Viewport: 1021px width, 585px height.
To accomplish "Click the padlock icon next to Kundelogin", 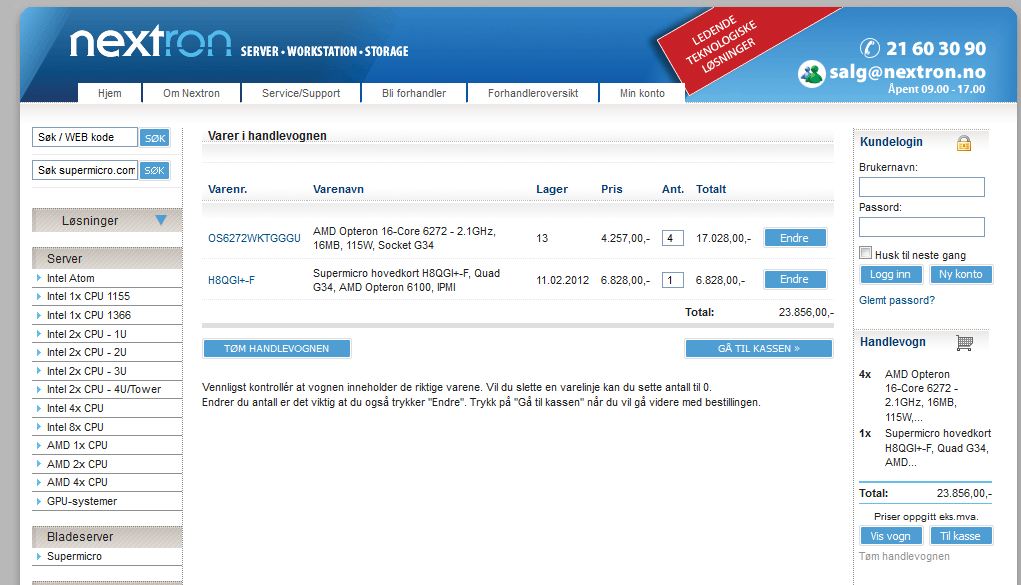I will point(964,143).
